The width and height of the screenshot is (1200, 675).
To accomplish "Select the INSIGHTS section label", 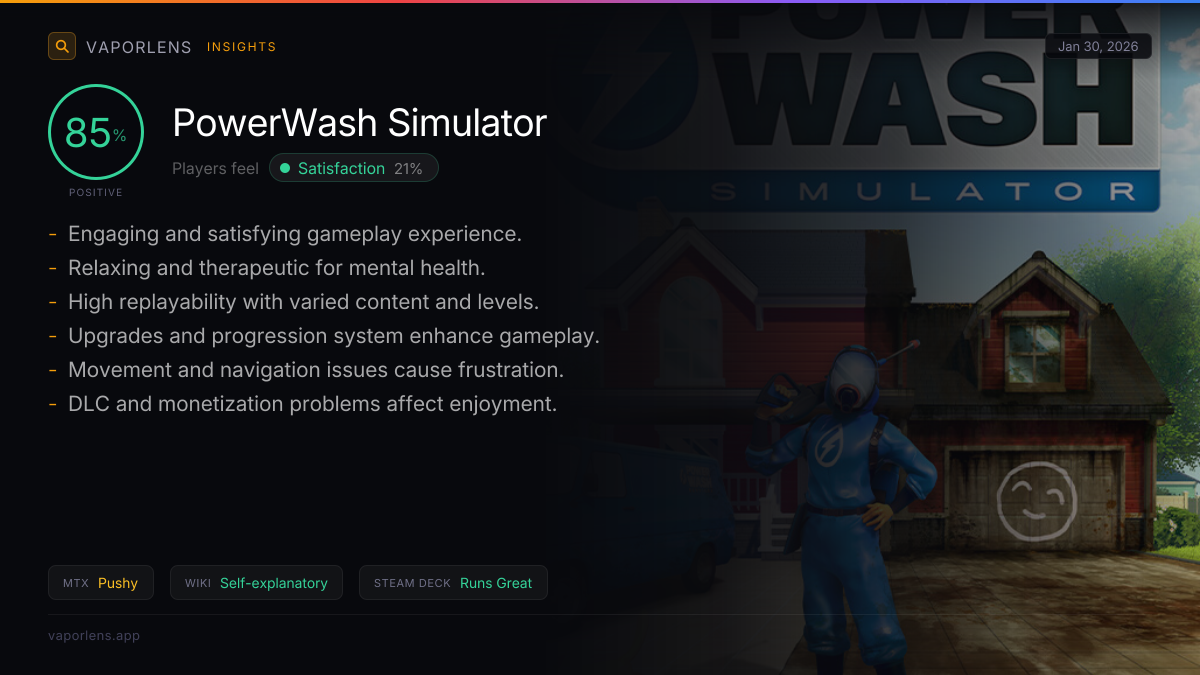I will click(x=241, y=47).
